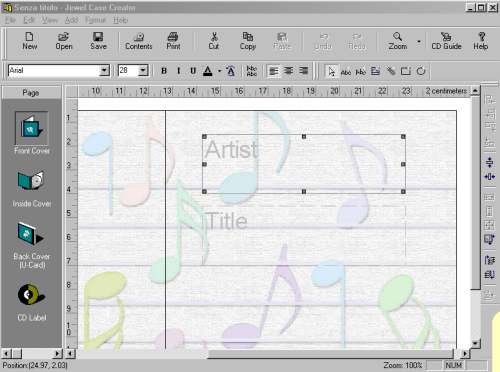Toggle Underline formatting
500x372 pixels.
tap(193, 71)
